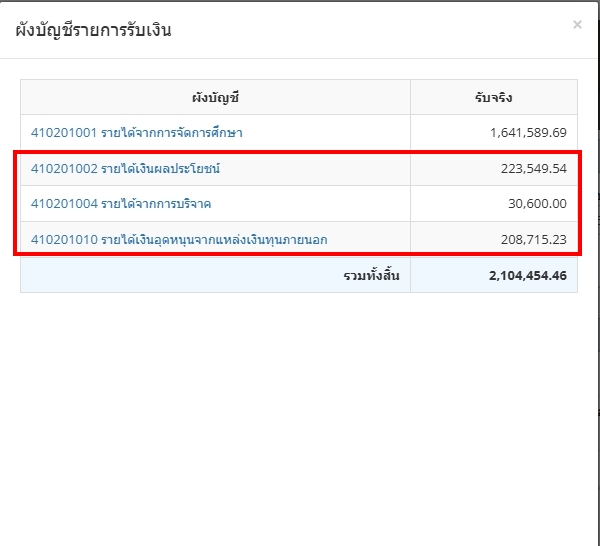Close the ผังบัญชีรายการรับเงิน dialog with X
Viewport: 600px width, 546px height.
(577, 25)
